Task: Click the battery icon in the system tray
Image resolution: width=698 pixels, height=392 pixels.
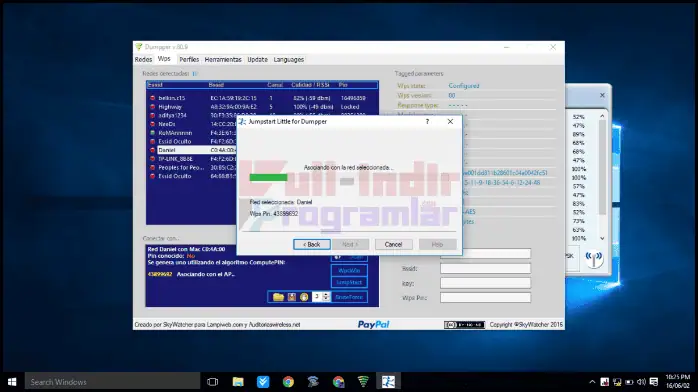Action: click(629, 382)
